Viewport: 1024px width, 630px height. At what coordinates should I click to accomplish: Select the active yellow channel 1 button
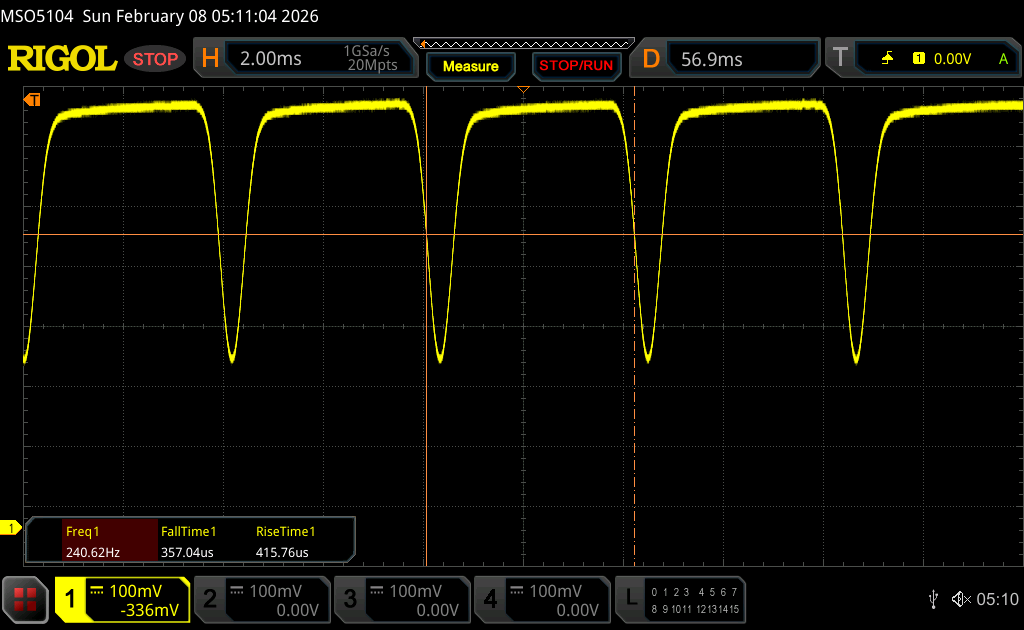tap(122, 599)
